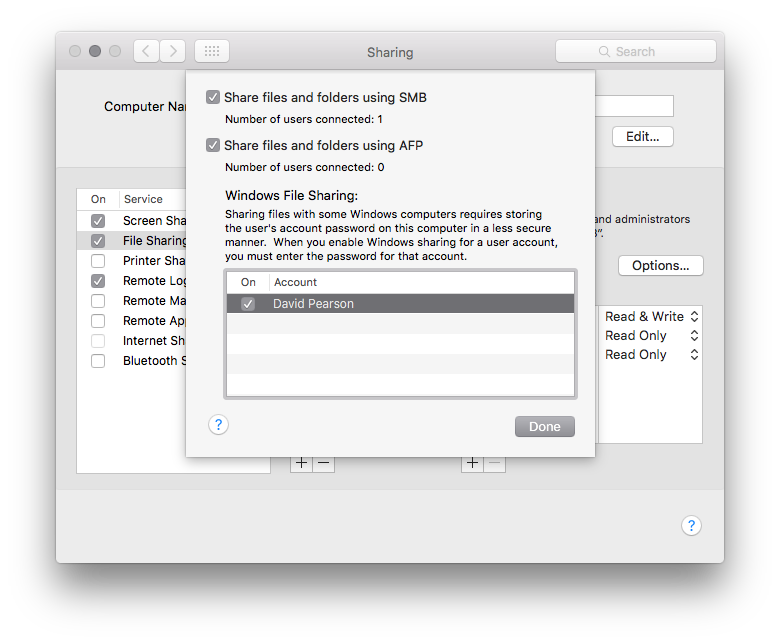
Task: Click the Search field
Action: [636, 51]
